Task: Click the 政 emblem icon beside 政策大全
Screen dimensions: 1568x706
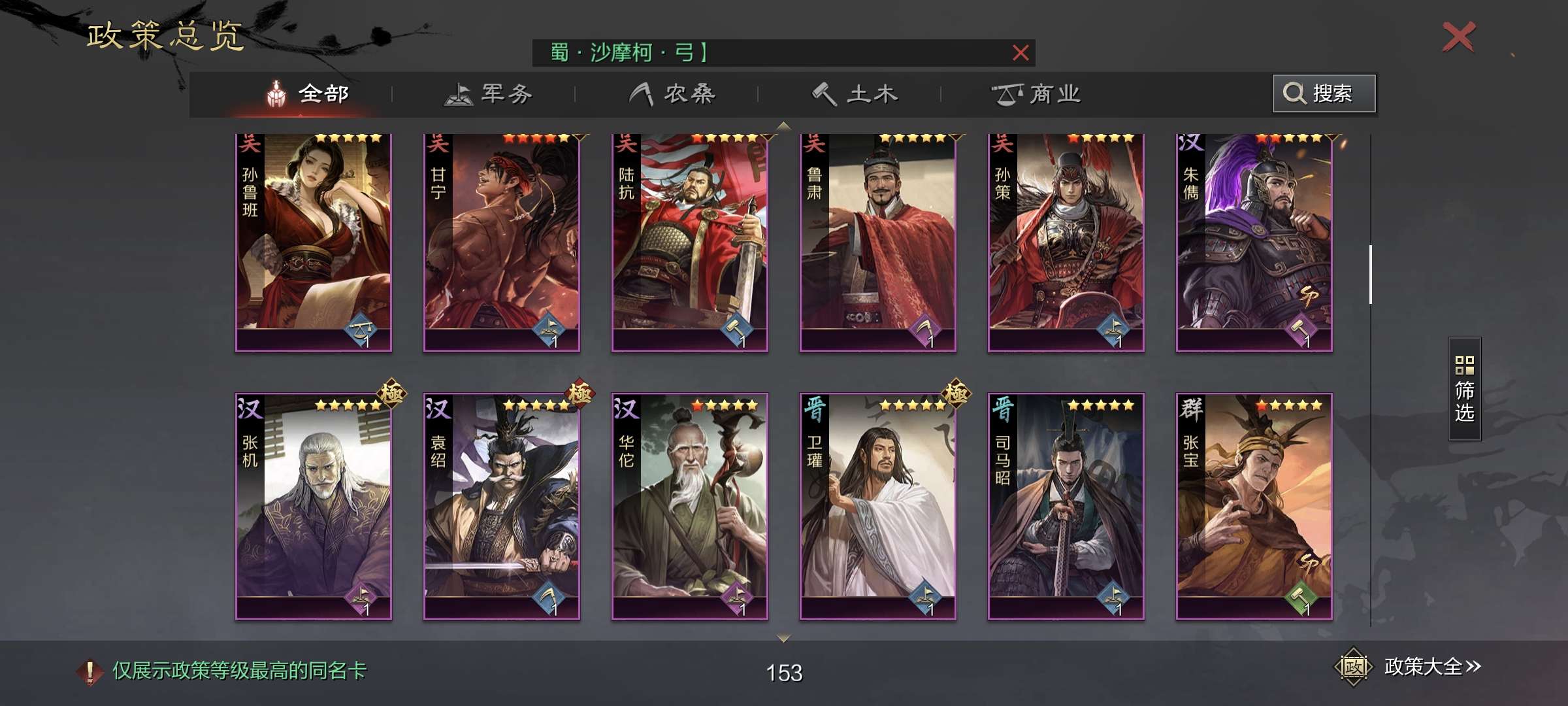Action: [x=1353, y=667]
